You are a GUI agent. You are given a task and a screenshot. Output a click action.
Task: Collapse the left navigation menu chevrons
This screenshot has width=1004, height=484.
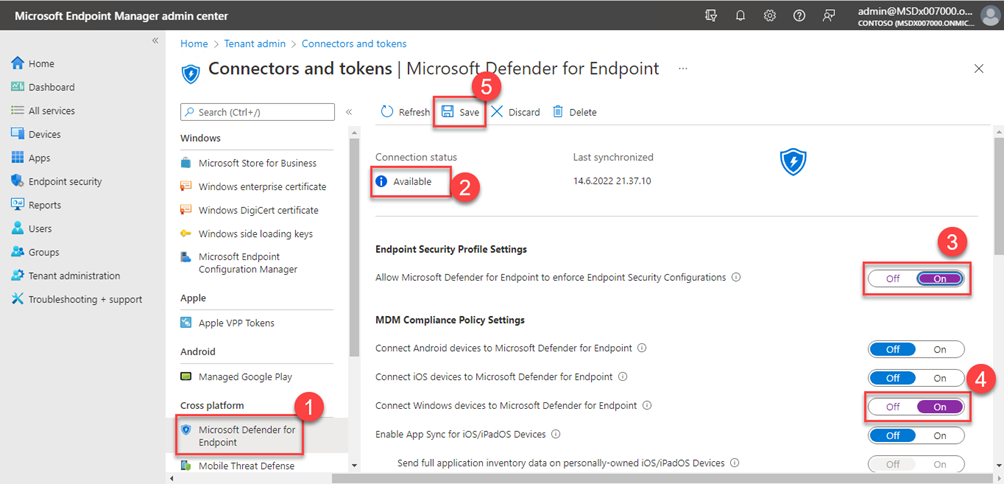[x=154, y=40]
